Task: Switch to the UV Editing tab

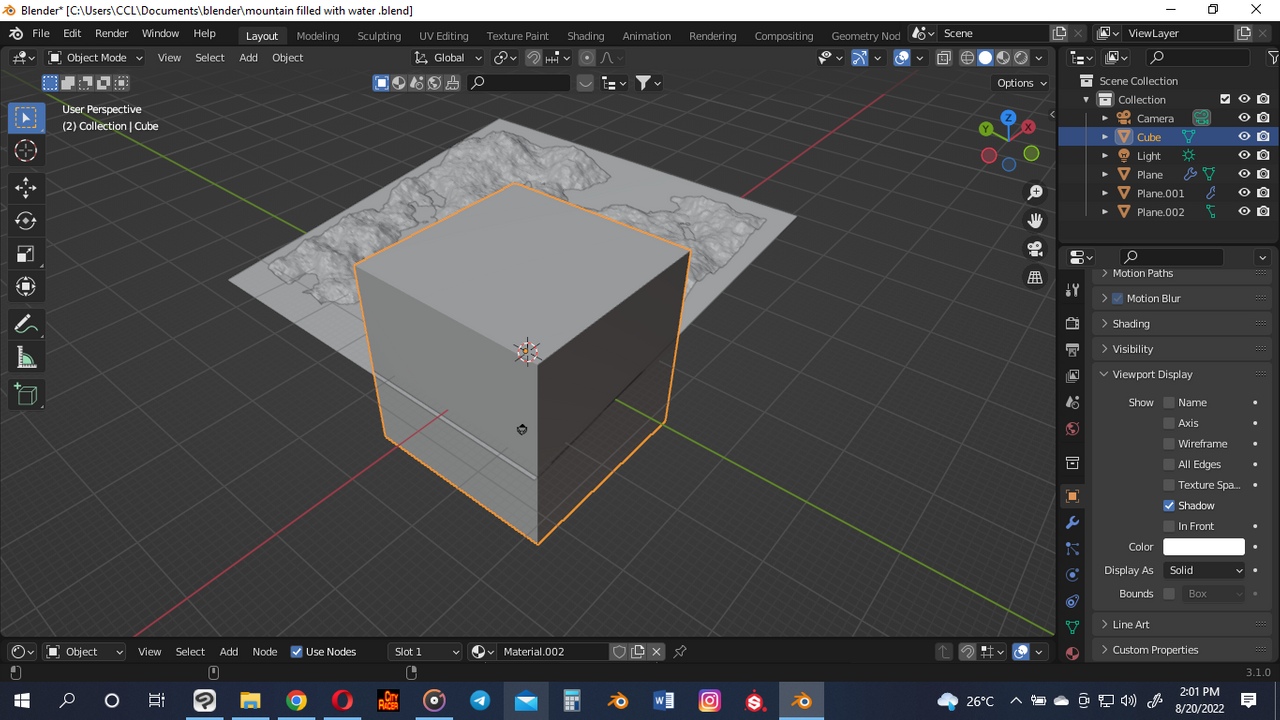Action: (x=444, y=36)
